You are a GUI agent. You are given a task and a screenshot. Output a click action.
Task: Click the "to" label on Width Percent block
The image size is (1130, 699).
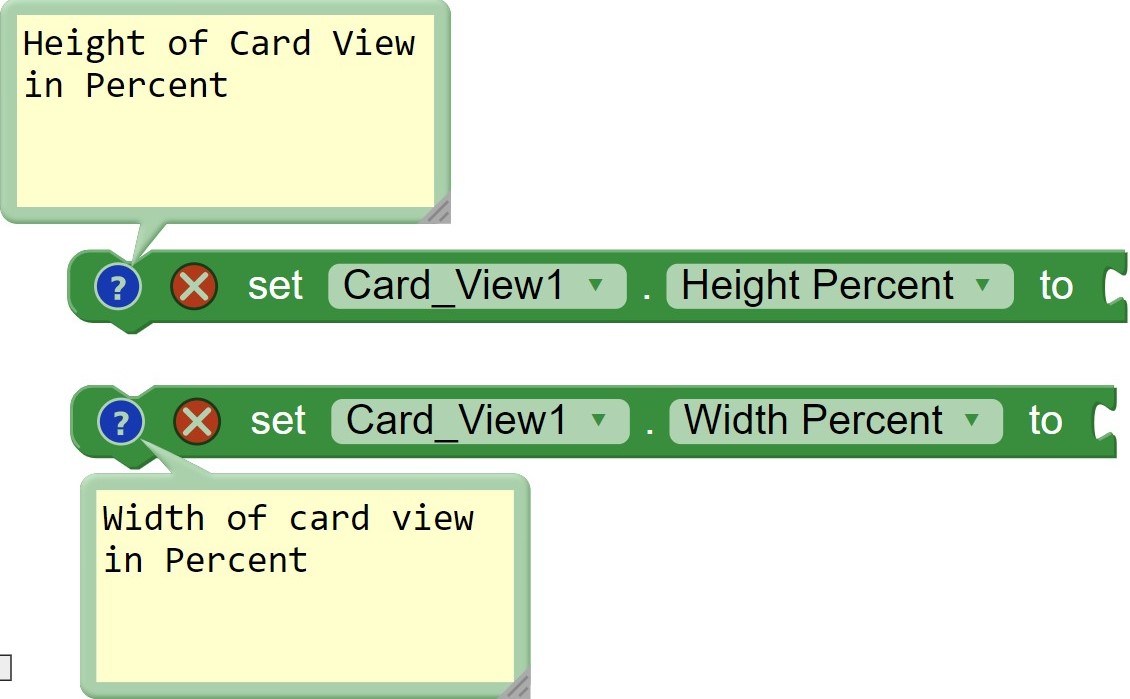[x=1045, y=422]
